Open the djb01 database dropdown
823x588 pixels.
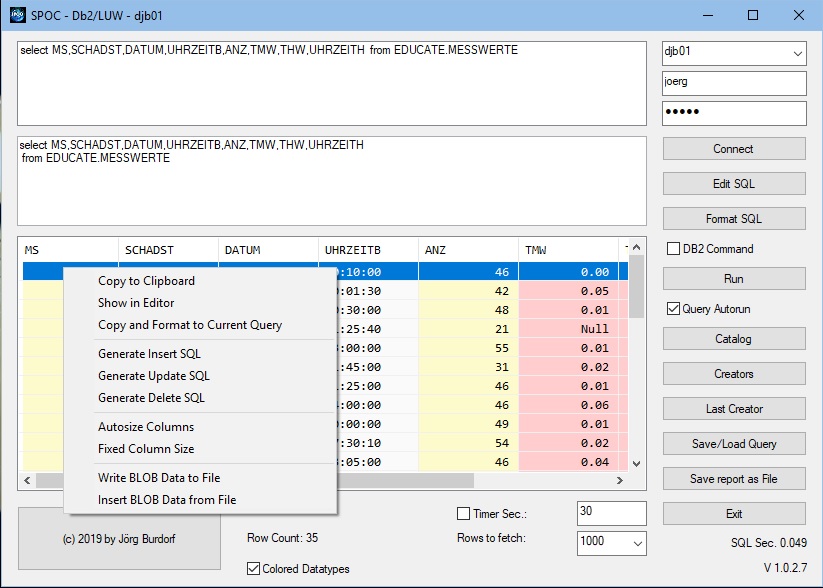[796, 53]
